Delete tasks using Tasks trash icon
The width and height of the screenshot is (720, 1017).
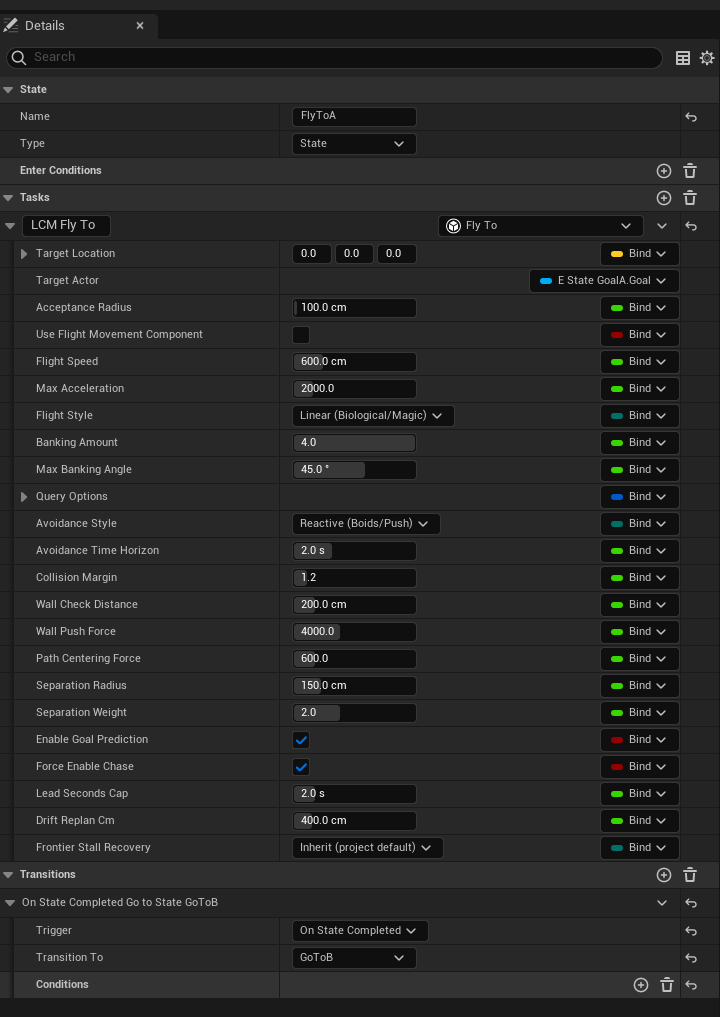tap(690, 198)
